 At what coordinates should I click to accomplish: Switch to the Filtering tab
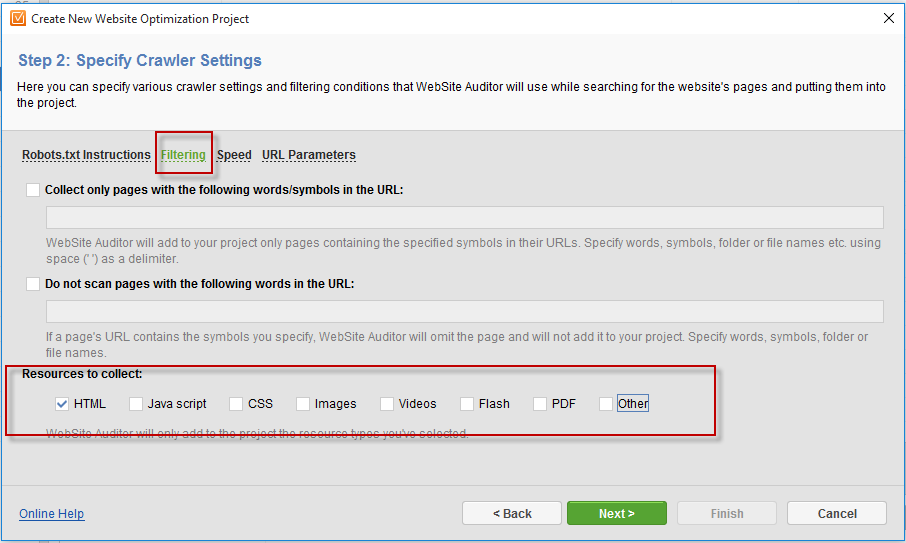coord(183,155)
